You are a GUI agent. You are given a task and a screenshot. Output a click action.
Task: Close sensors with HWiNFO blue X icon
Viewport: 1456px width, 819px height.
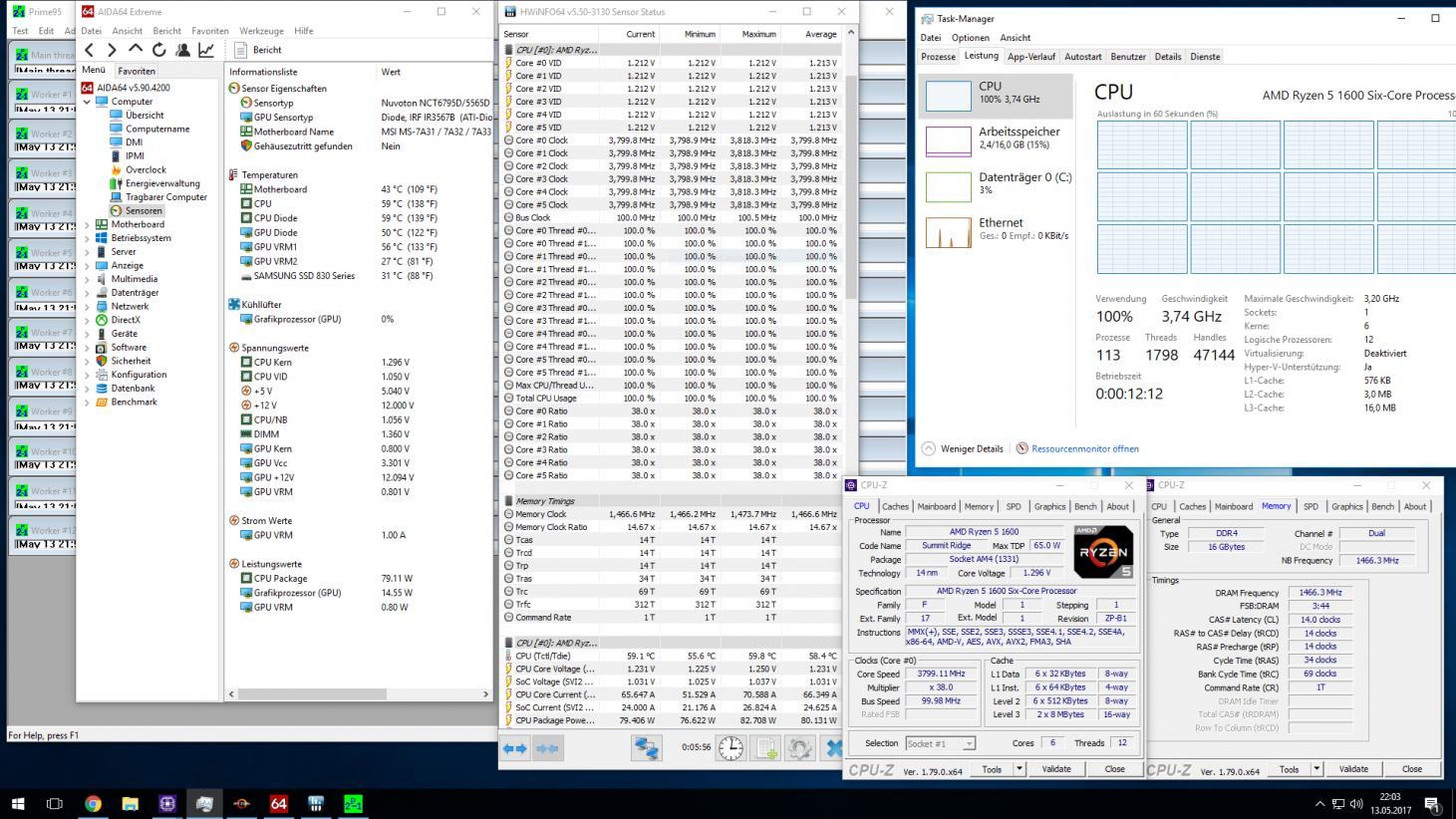(833, 748)
